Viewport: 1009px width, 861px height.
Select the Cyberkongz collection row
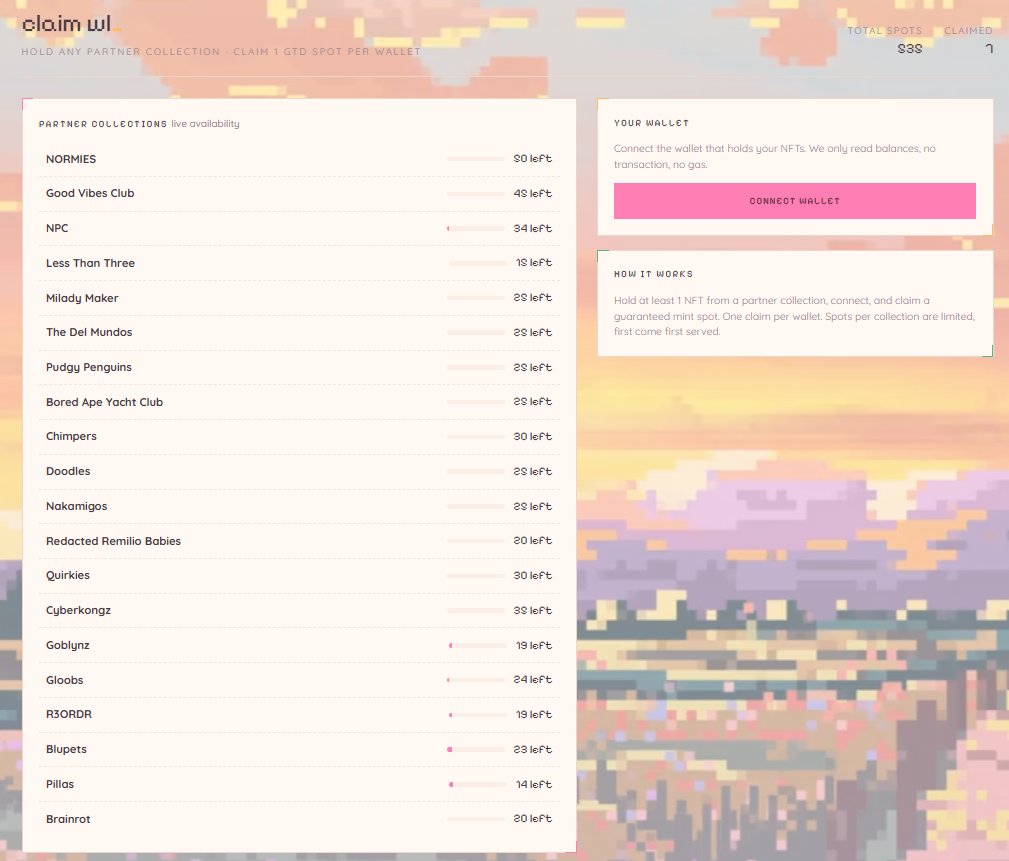(x=299, y=611)
